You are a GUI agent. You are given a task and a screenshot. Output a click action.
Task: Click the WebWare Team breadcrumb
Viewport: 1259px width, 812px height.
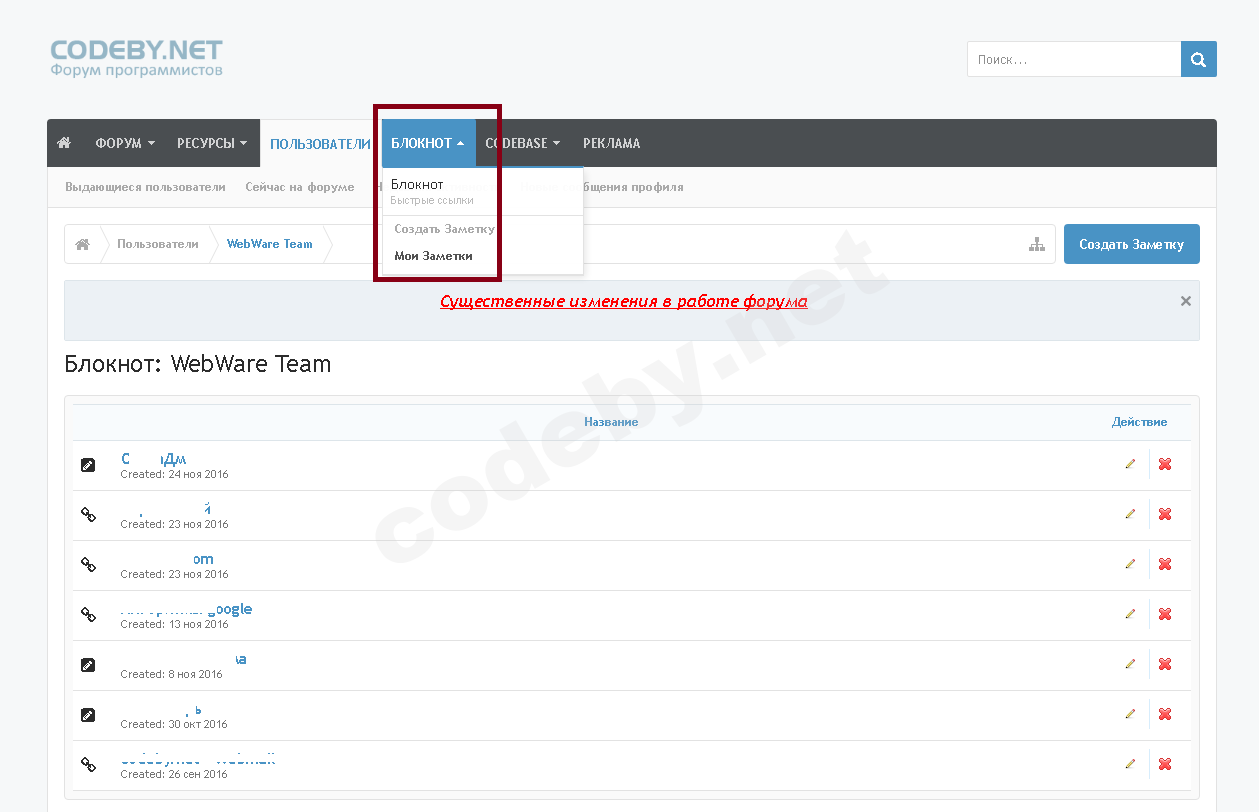coord(270,244)
